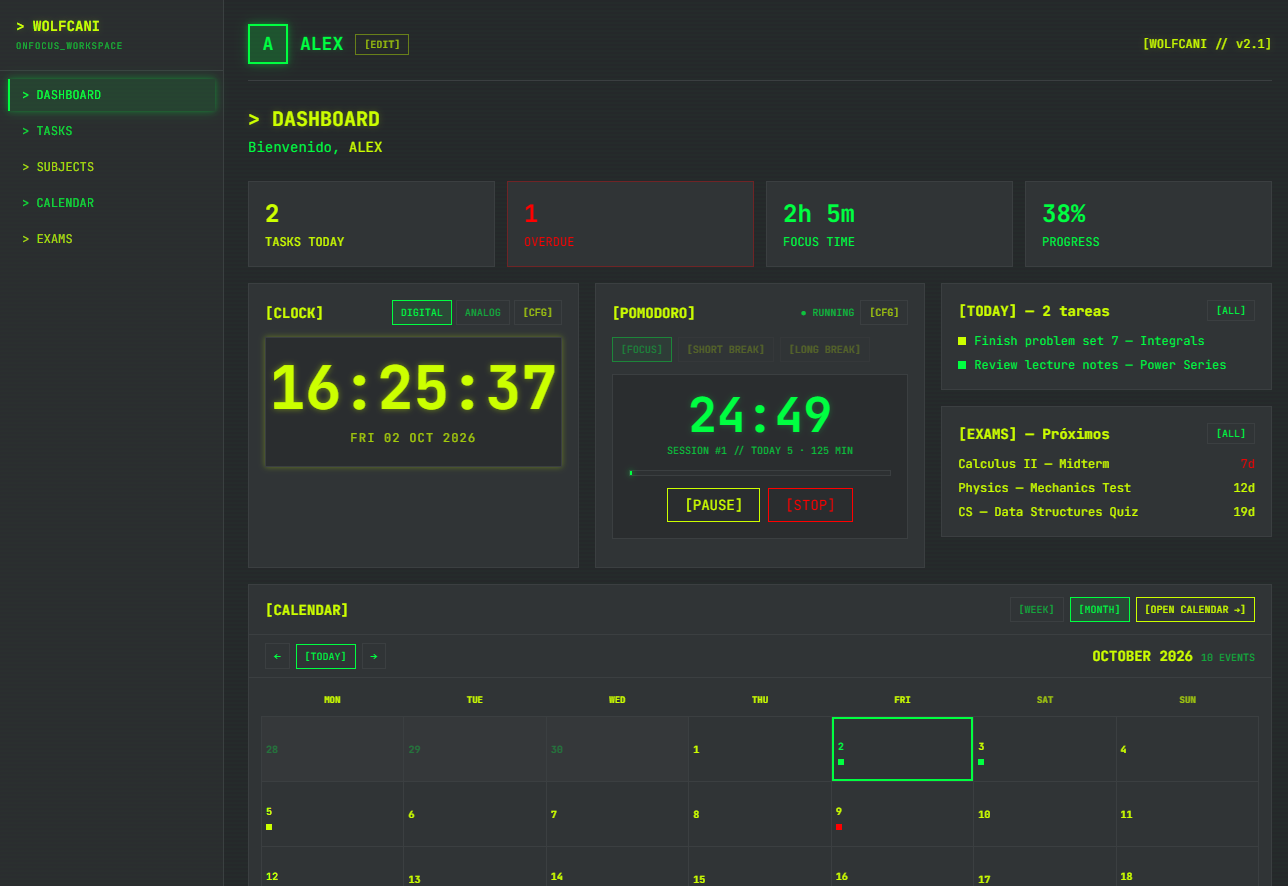Click All in Today tasks panel

(x=1231, y=311)
